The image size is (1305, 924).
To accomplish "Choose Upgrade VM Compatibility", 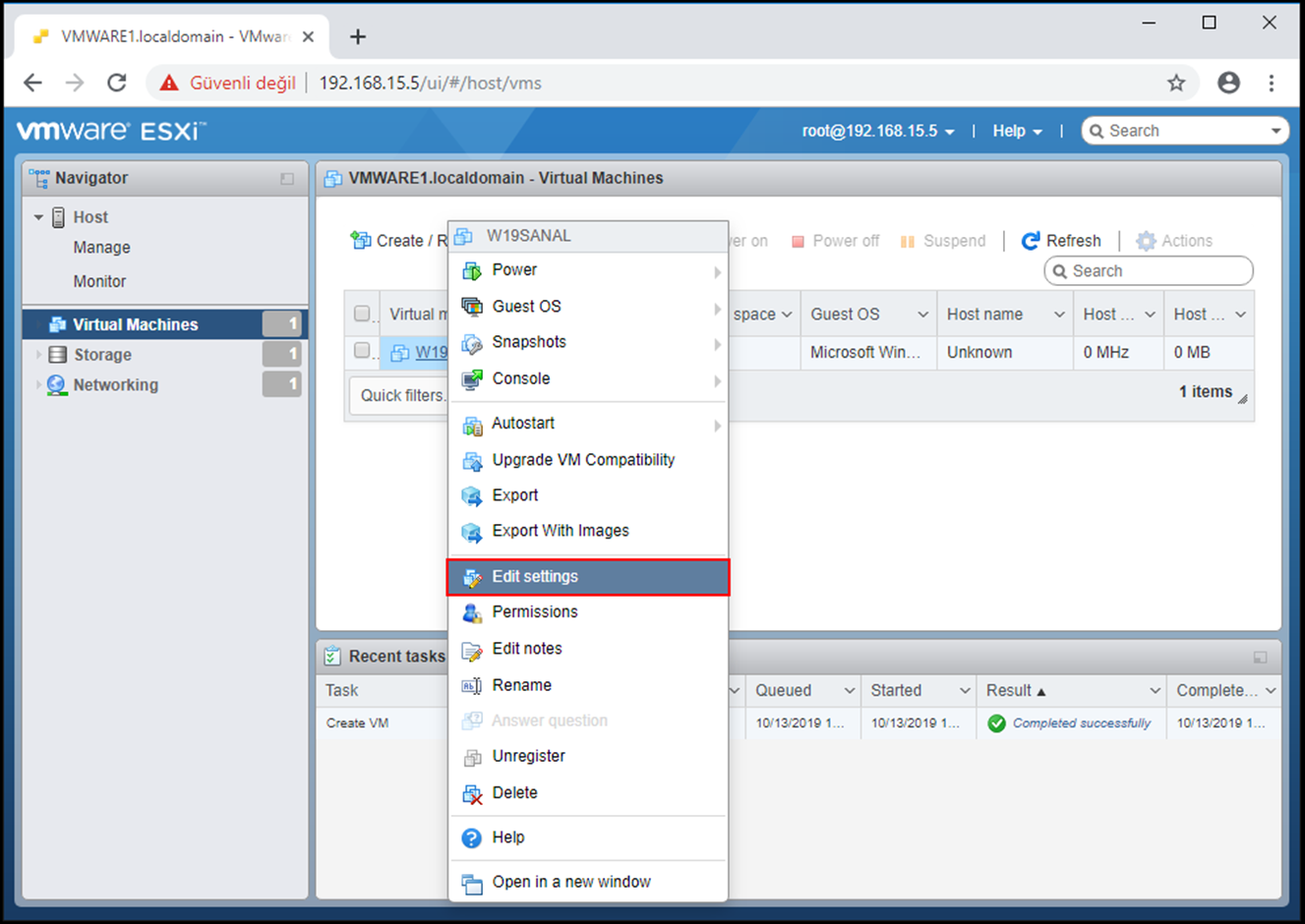I will click(x=588, y=461).
